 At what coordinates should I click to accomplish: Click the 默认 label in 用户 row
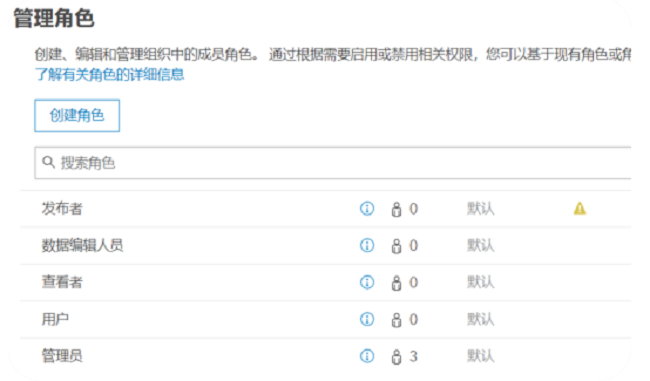pos(481,319)
